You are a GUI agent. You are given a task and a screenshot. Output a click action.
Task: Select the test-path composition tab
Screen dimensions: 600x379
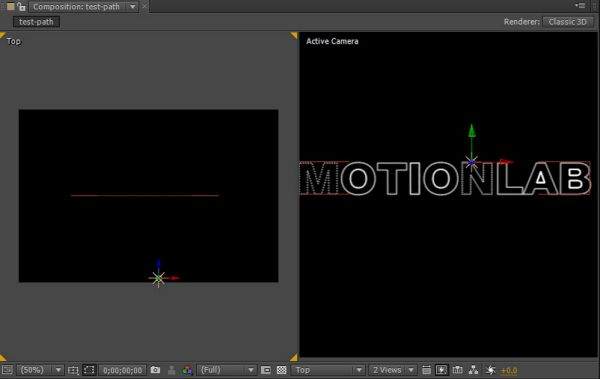36,22
